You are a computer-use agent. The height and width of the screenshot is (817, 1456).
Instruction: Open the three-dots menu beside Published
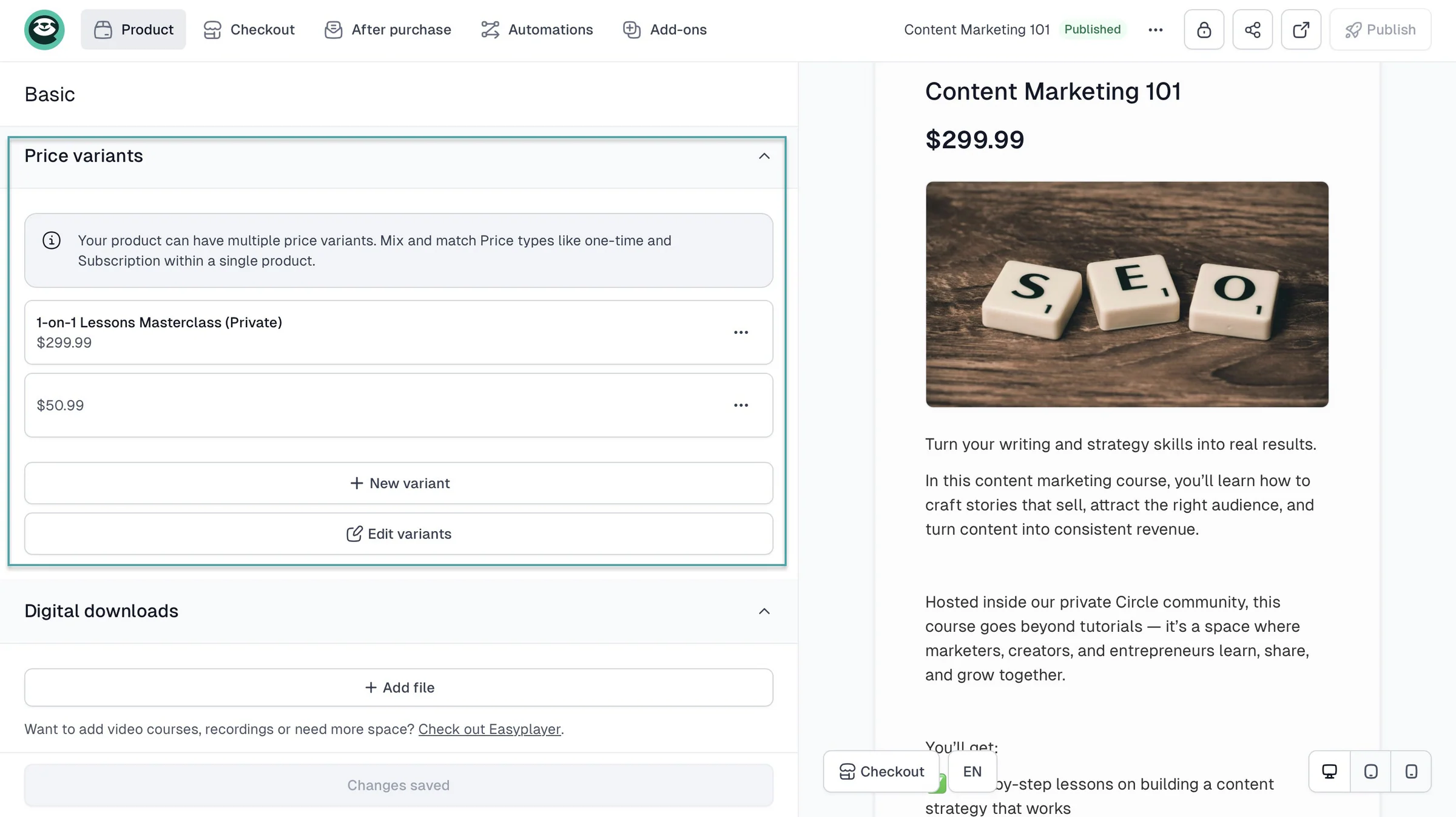[x=1156, y=30]
